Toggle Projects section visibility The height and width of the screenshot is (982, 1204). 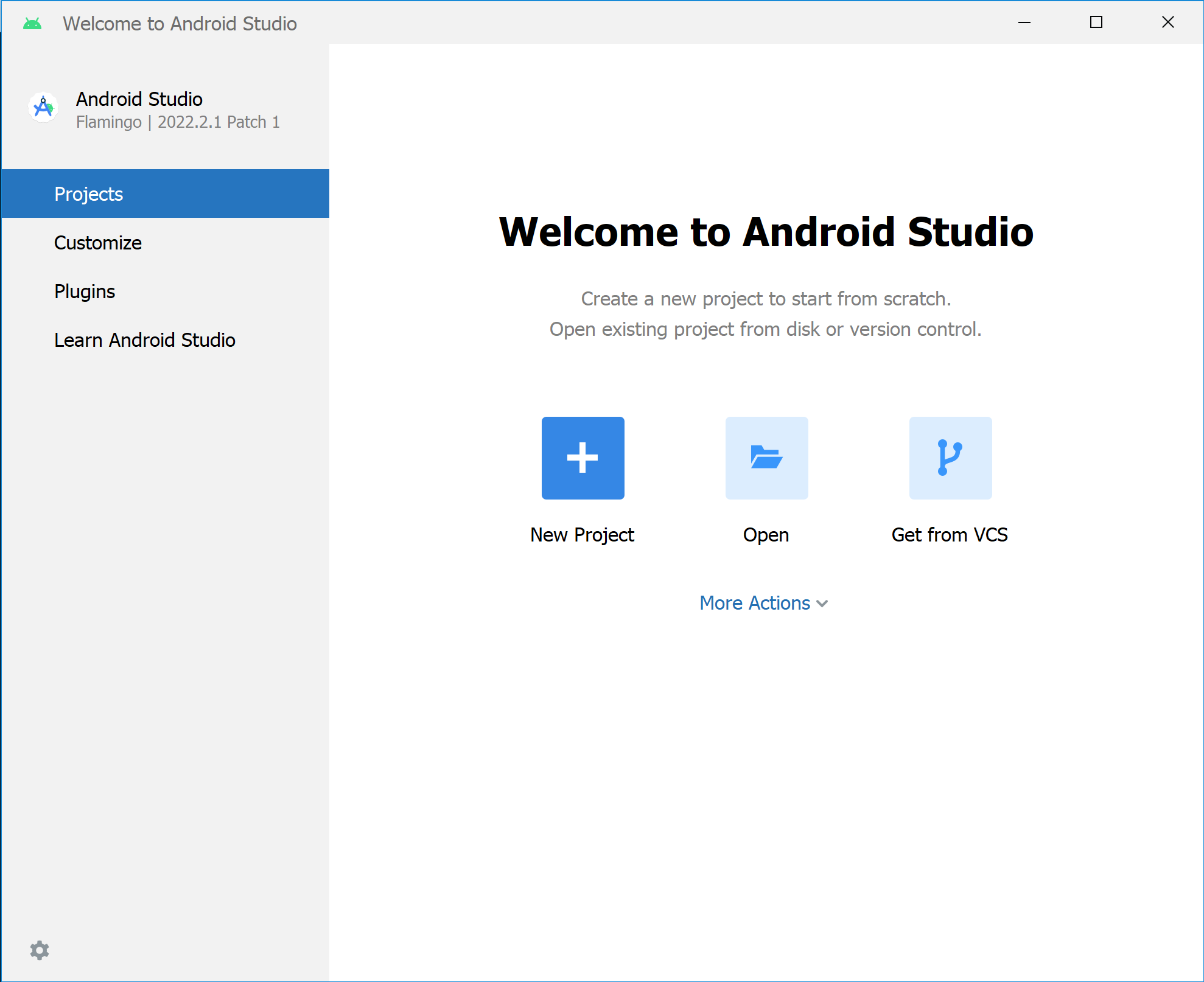point(89,194)
